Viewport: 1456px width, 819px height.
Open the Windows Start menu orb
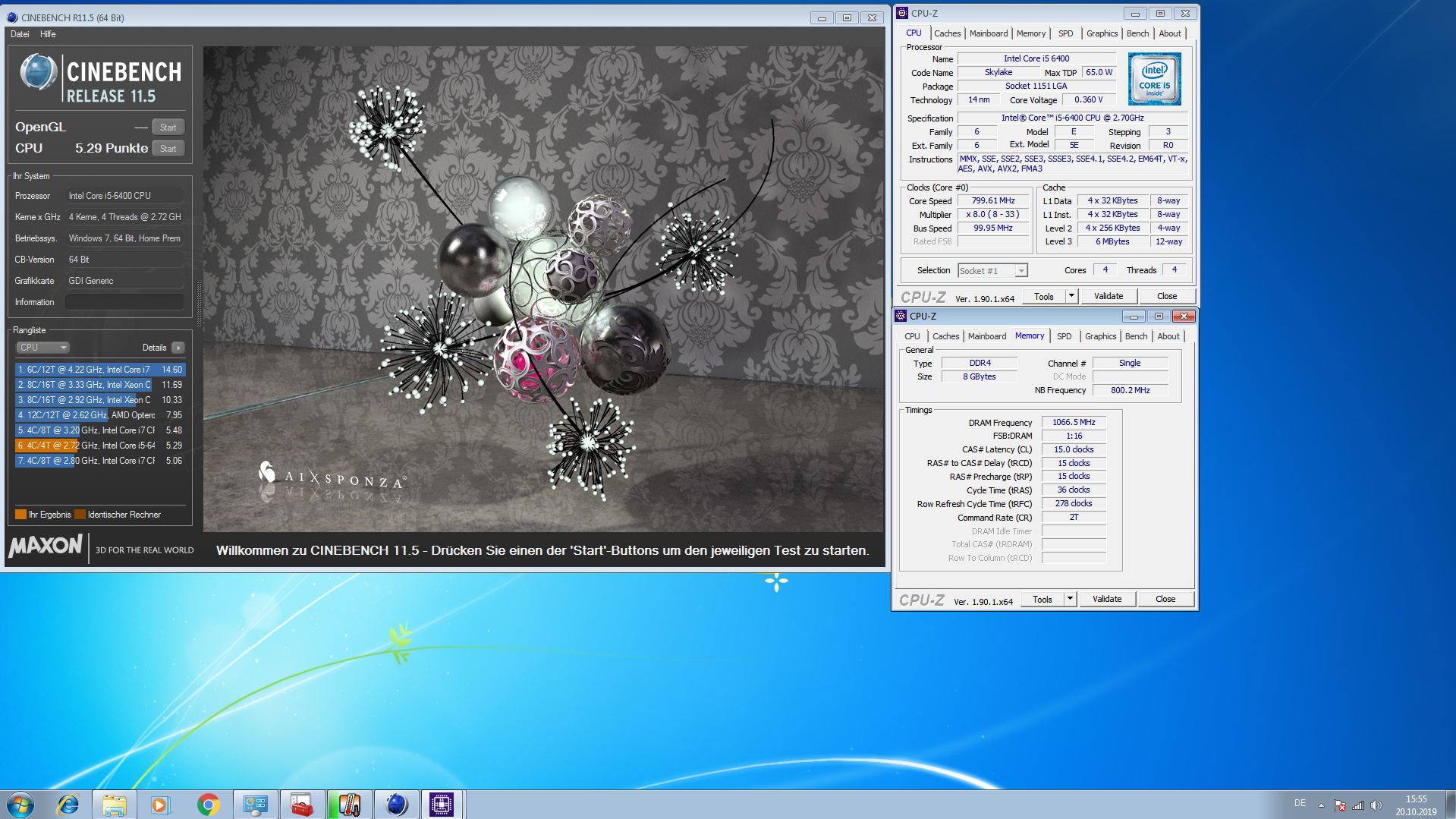click(20, 805)
